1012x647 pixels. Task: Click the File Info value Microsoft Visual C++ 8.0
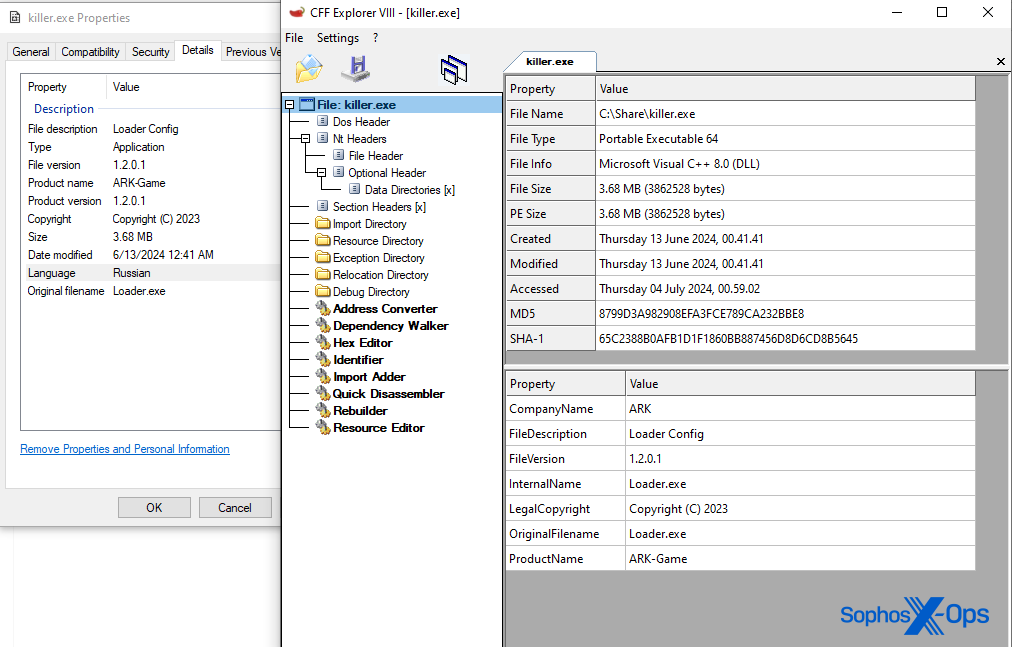(x=785, y=164)
